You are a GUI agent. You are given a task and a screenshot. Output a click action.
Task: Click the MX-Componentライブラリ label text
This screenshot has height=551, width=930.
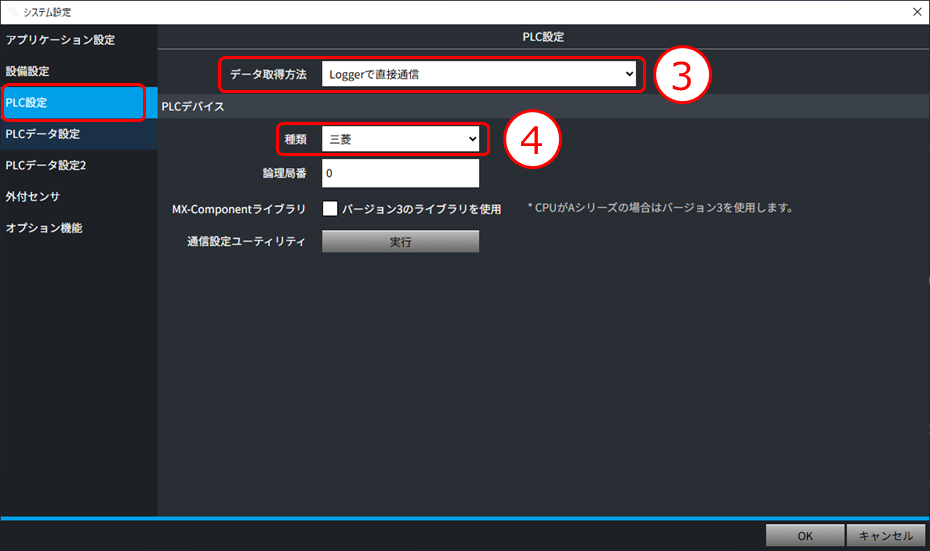click(239, 209)
